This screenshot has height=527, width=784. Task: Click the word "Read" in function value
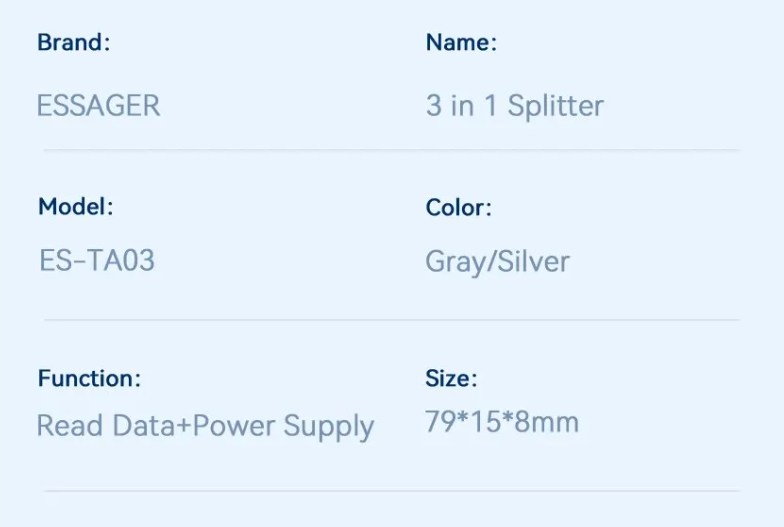click(70, 426)
